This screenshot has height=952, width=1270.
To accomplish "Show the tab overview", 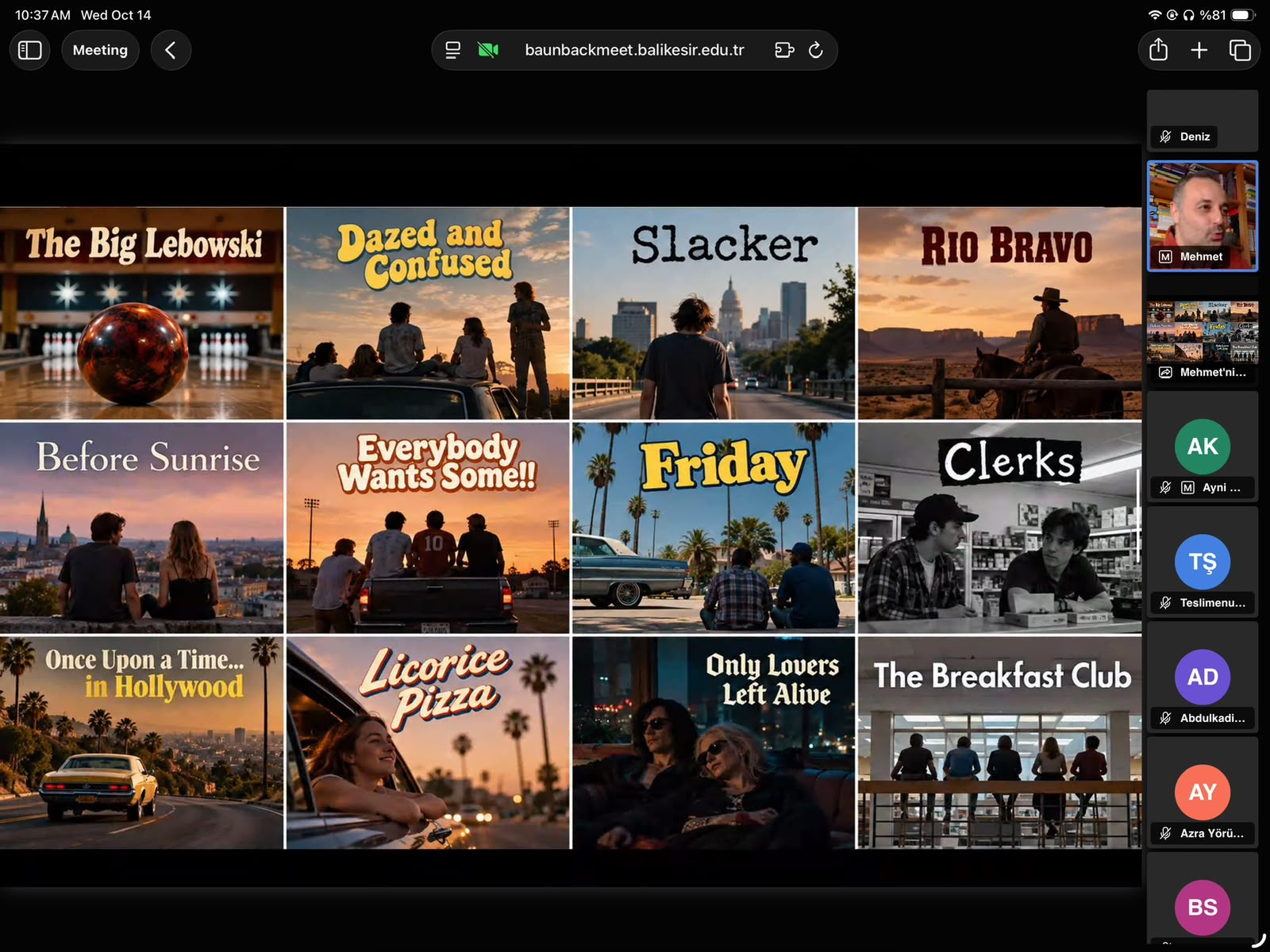I will [x=1240, y=50].
